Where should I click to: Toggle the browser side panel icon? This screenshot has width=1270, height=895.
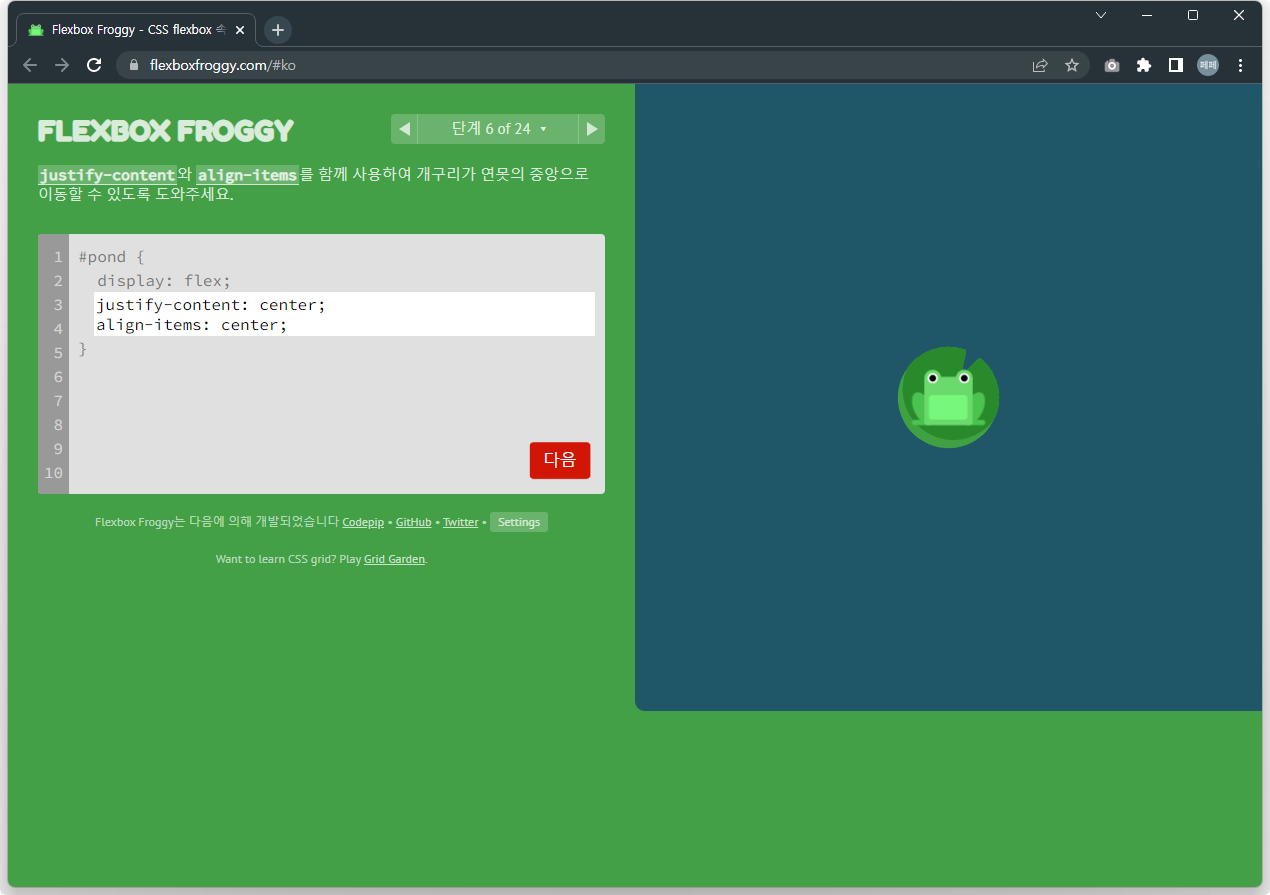pyautogui.click(x=1176, y=65)
